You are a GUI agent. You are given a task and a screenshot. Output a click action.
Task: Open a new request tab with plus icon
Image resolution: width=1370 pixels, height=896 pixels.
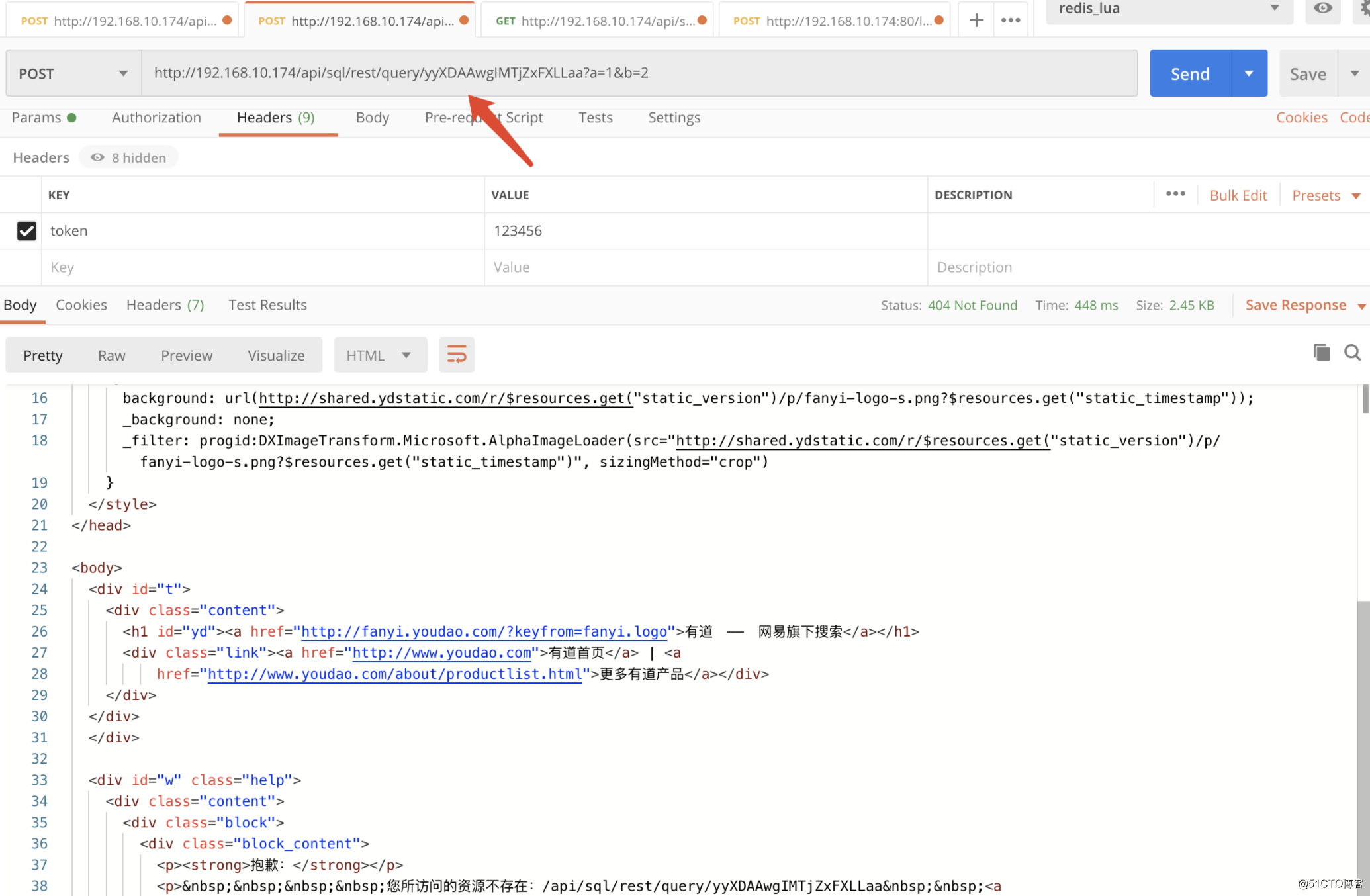(x=976, y=21)
